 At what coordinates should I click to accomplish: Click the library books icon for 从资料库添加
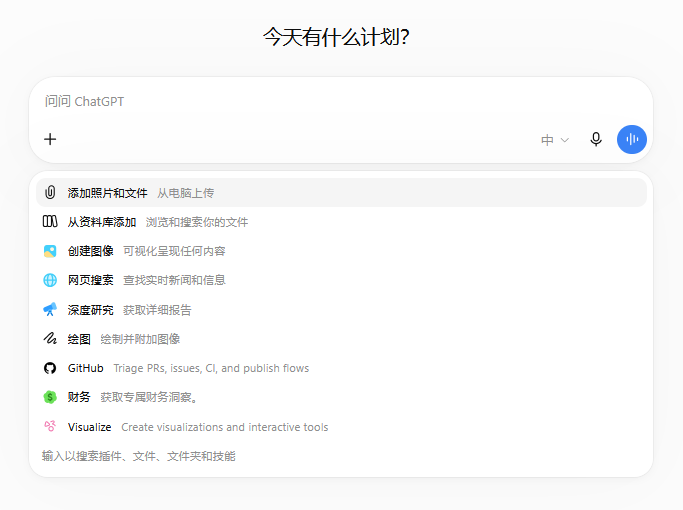point(50,221)
